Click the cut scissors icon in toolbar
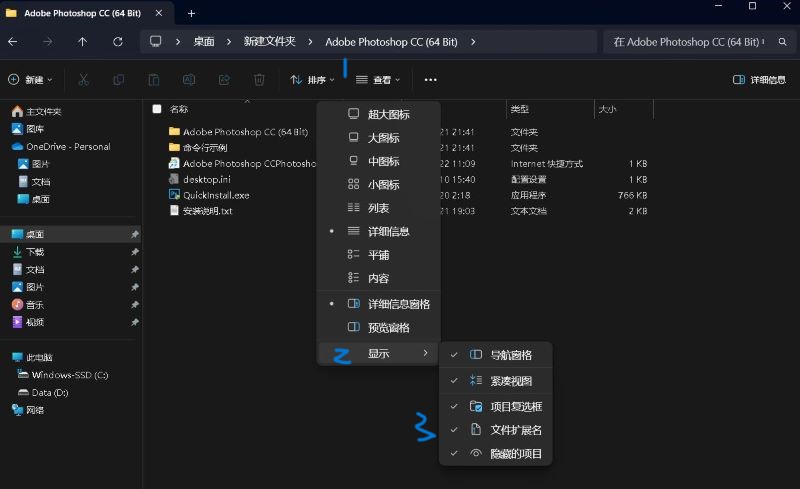The height and width of the screenshot is (489, 800). (84, 80)
